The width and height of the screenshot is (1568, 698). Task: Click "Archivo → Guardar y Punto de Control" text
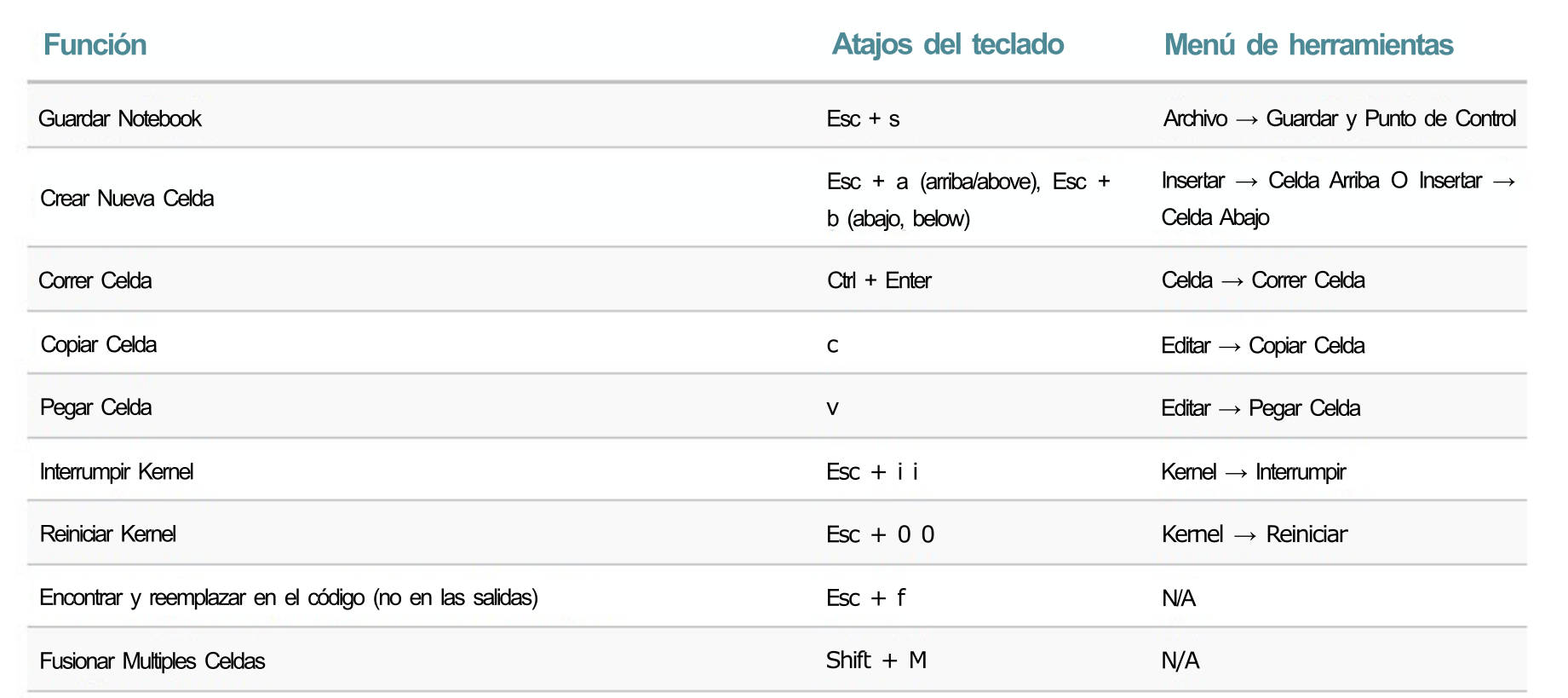(x=1339, y=118)
